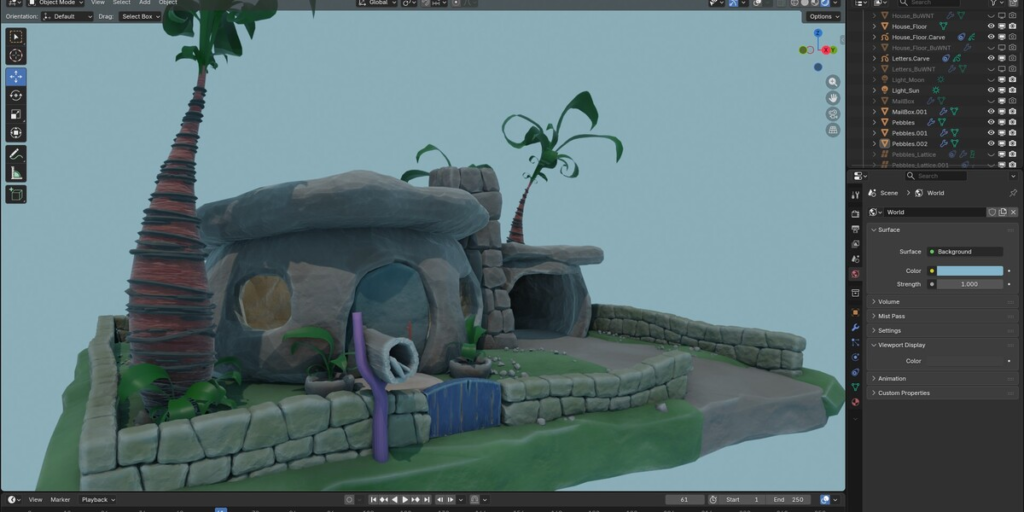The height and width of the screenshot is (512, 1024).
Task: Open the Render properties tab
Action: point(855,214)
